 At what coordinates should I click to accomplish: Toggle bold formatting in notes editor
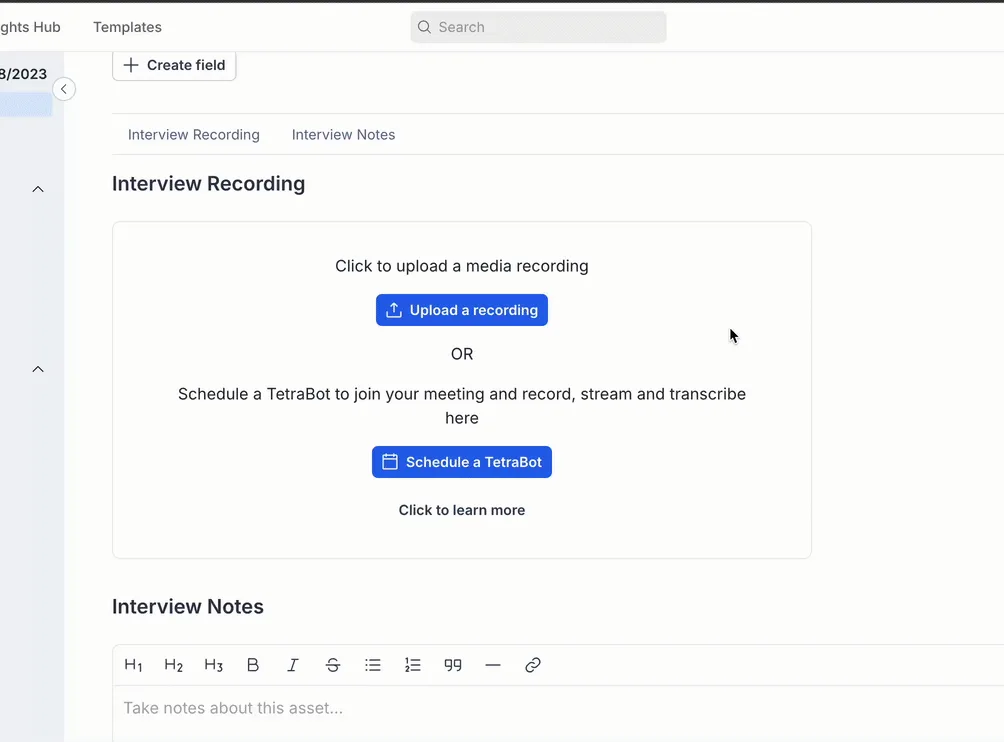pos(253,665)
